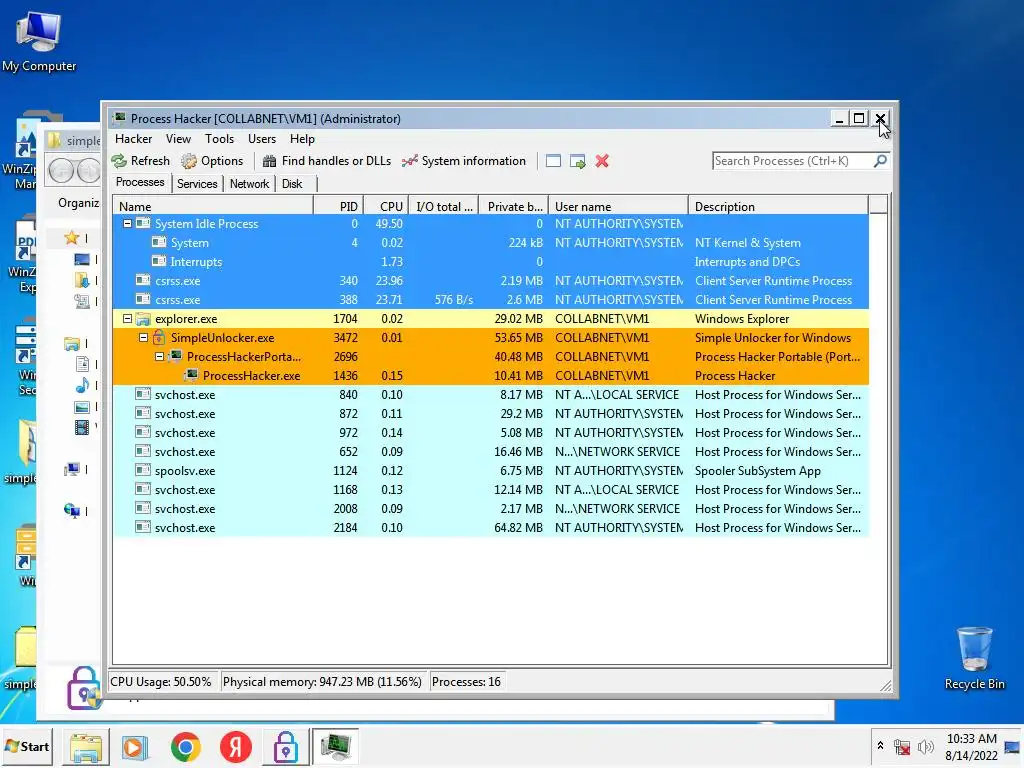This screenshot has width=1024, height=768.
Task: Switch to the Disk tab
Action: click(x=292, y=184)
